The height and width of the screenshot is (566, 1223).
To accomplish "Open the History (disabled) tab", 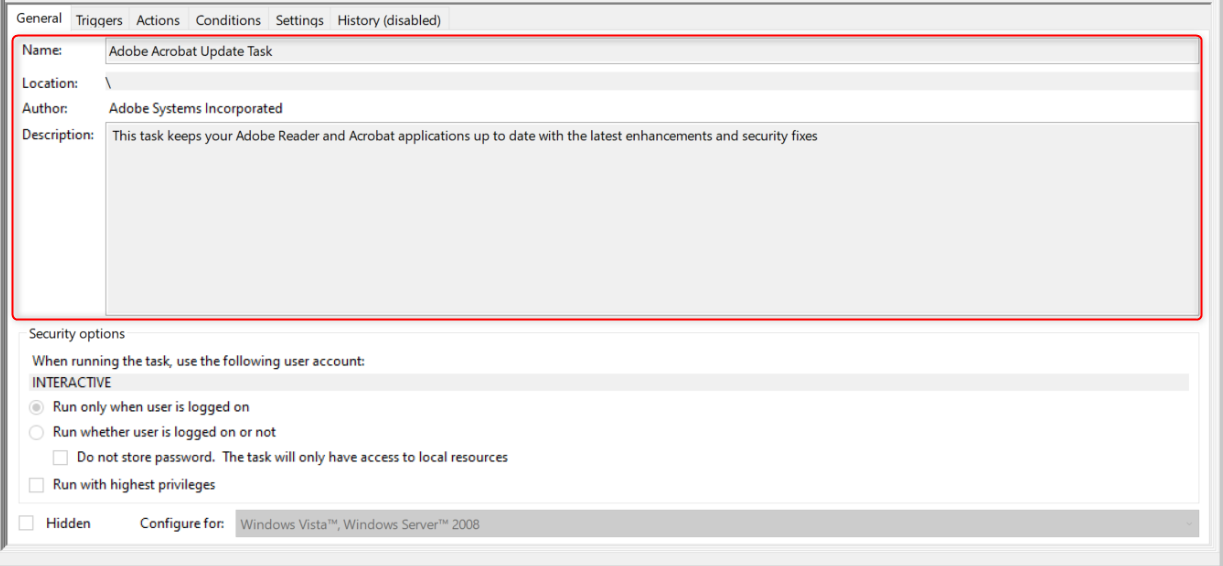I will (x=389, y=20).
